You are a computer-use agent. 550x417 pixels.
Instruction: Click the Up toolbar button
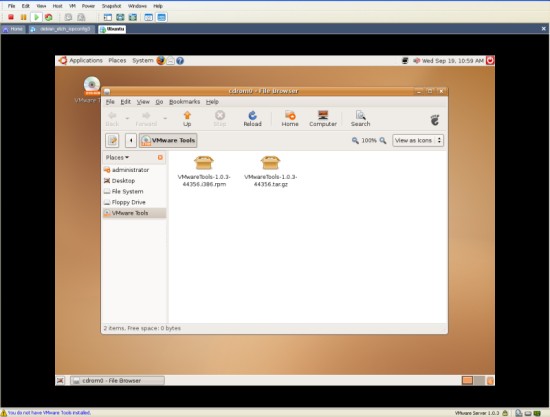click(187, 119)
